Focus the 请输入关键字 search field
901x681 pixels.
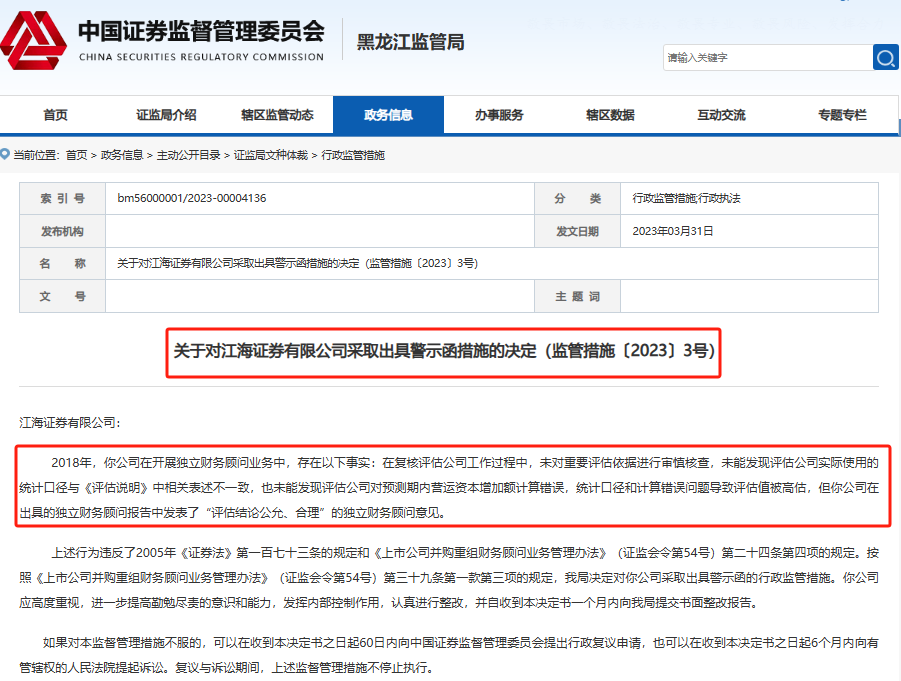coord(768,57)
